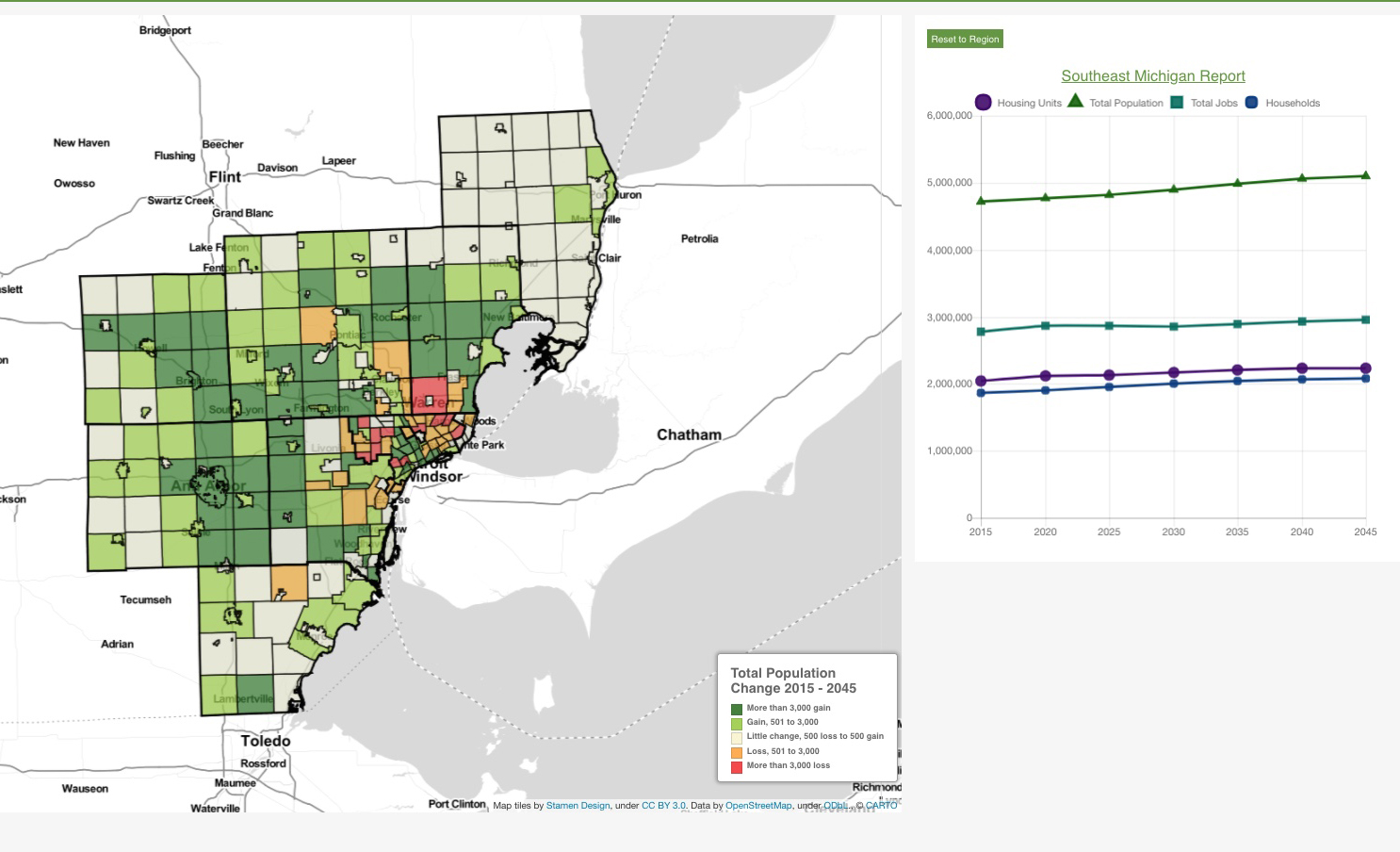Viewport: 1400px width, 852px height.
Task: Toggle the Housing Units purple circle icon
Action: tap(983, 103)
